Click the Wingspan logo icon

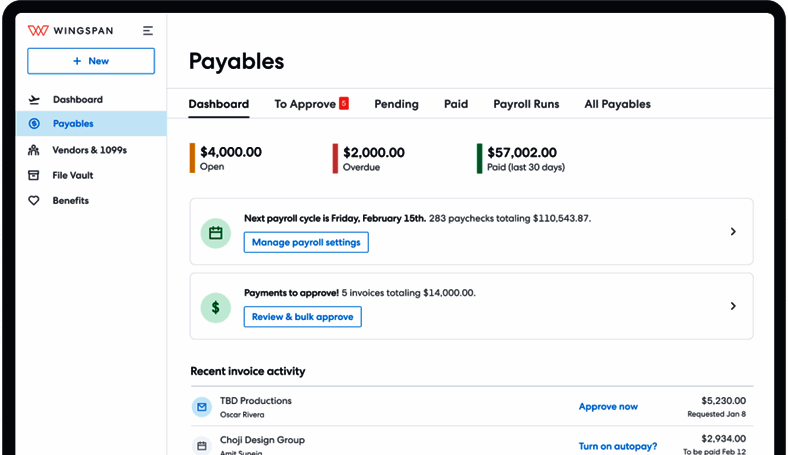[x=38, y=31]
